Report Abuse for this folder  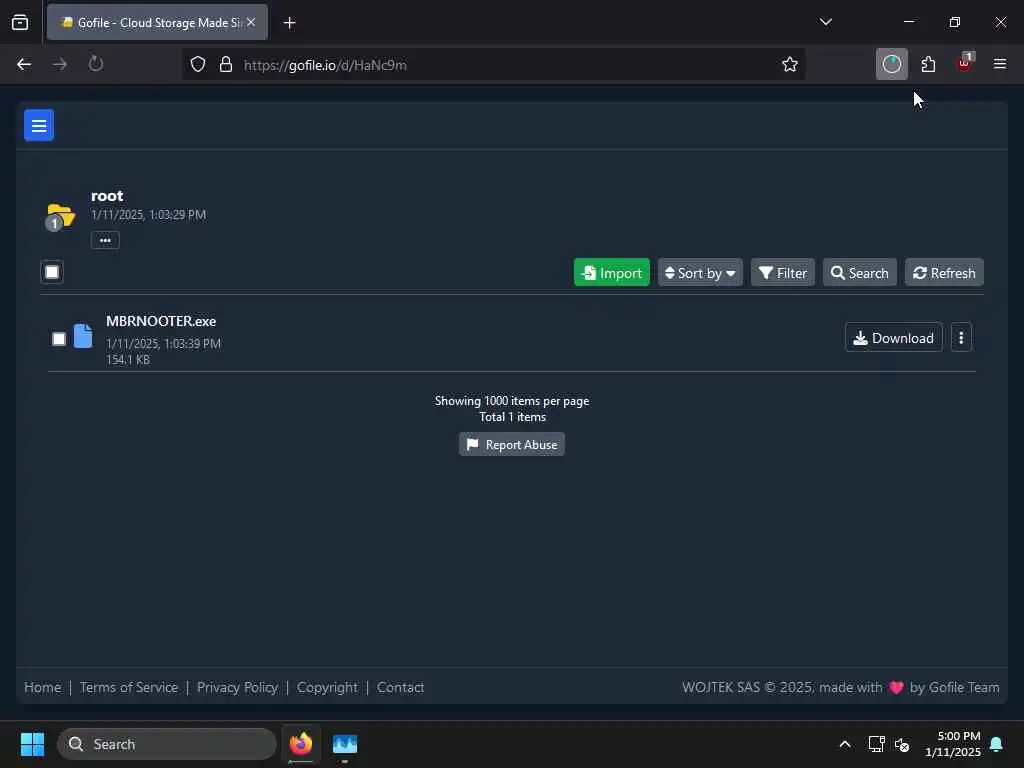pyautogui.click(x=511, y=445)
